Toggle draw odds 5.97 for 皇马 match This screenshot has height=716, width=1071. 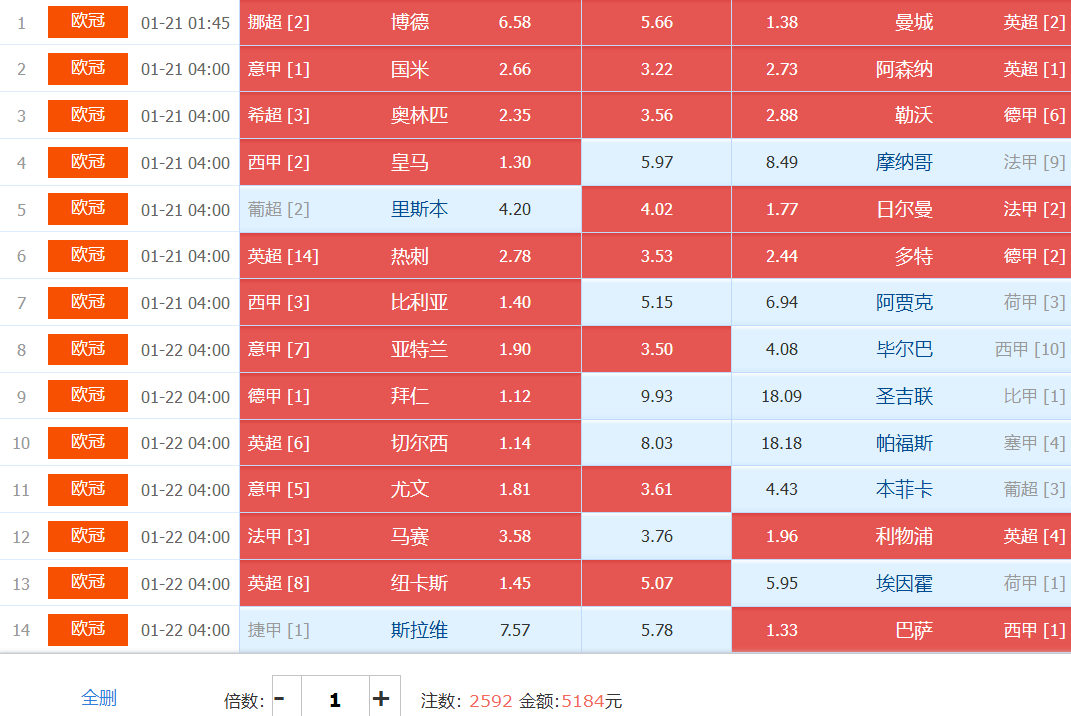click(656, 162)
